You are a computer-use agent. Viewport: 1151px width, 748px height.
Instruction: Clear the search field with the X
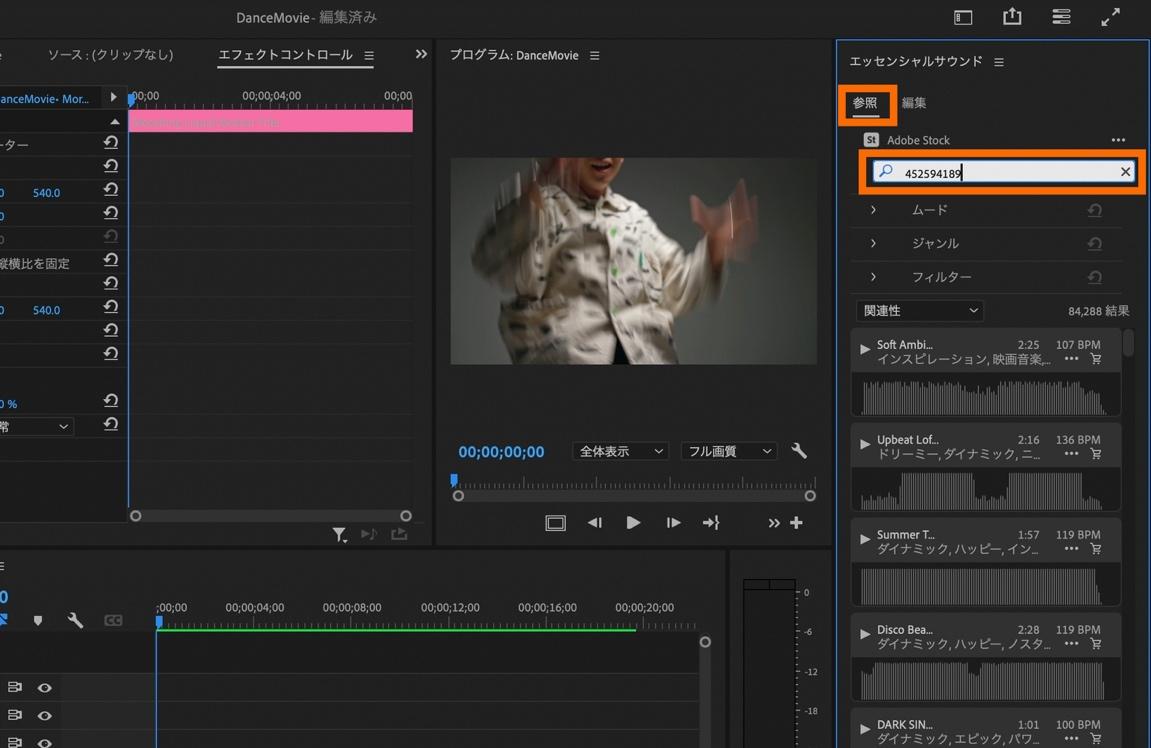pyautogui.click(x=1125, y=172)
